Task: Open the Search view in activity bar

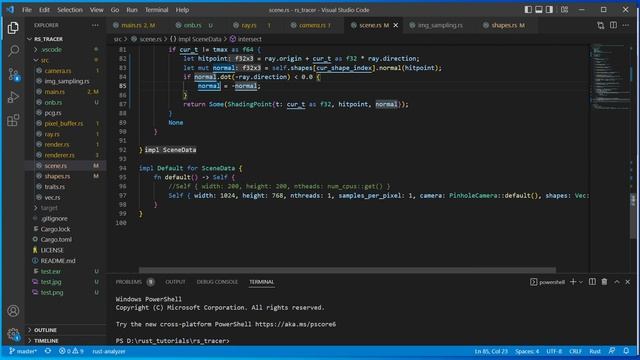Action: pyautogui.click(x=13, y=51)
